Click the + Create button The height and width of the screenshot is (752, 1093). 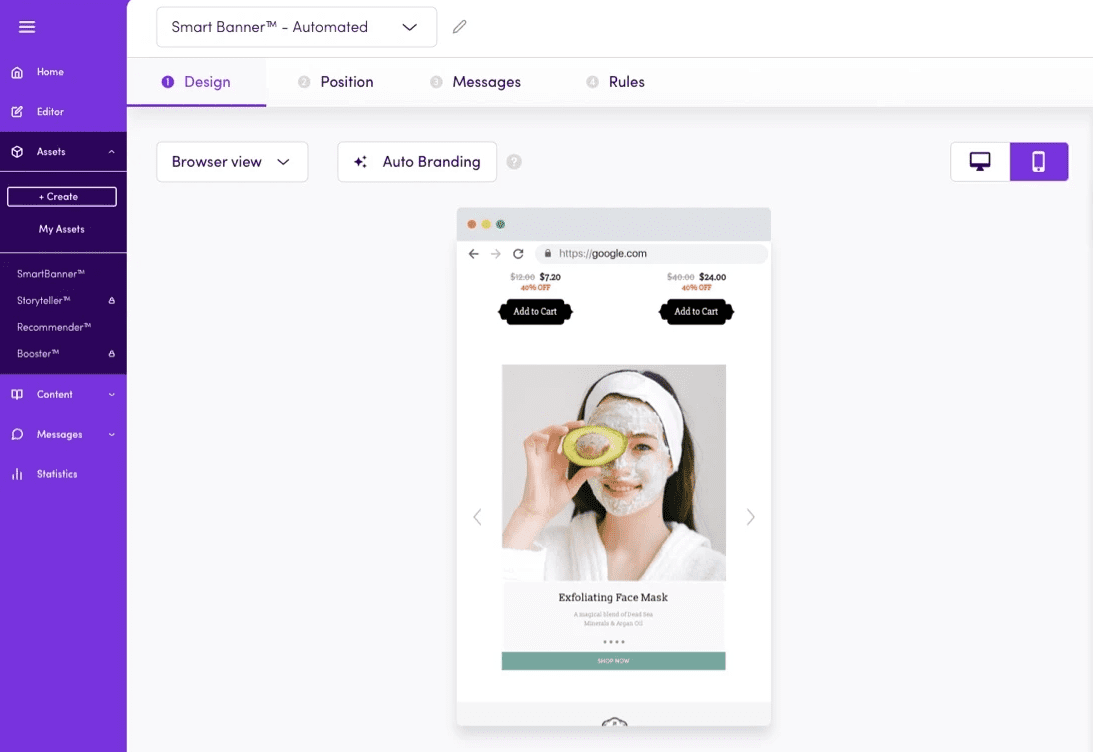pyautogui.click(x=62, y=197)
